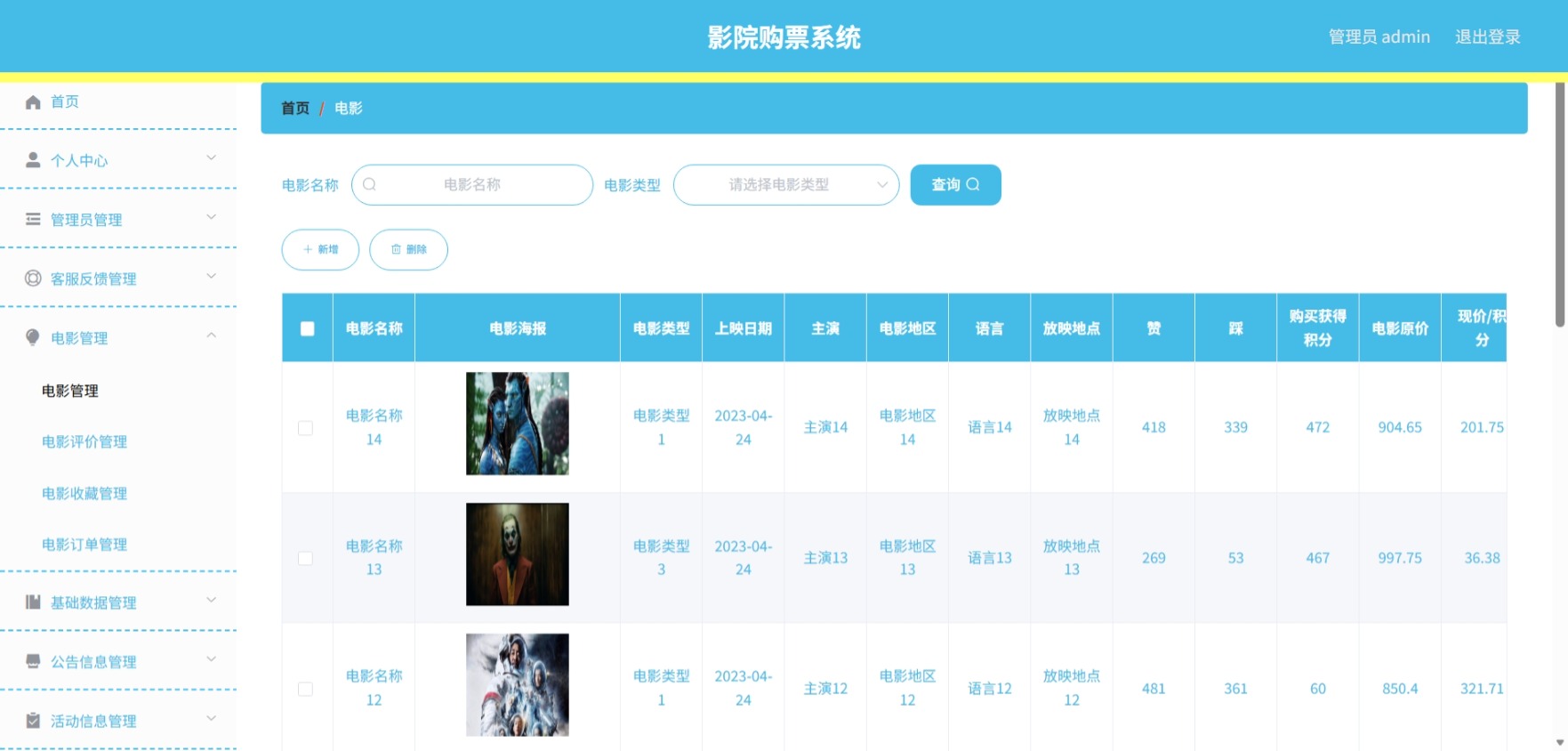This screenshot has width=1568, height=751.
Task: Check the row checkbox for 电影名称 12
Action: tap(305, 689)
